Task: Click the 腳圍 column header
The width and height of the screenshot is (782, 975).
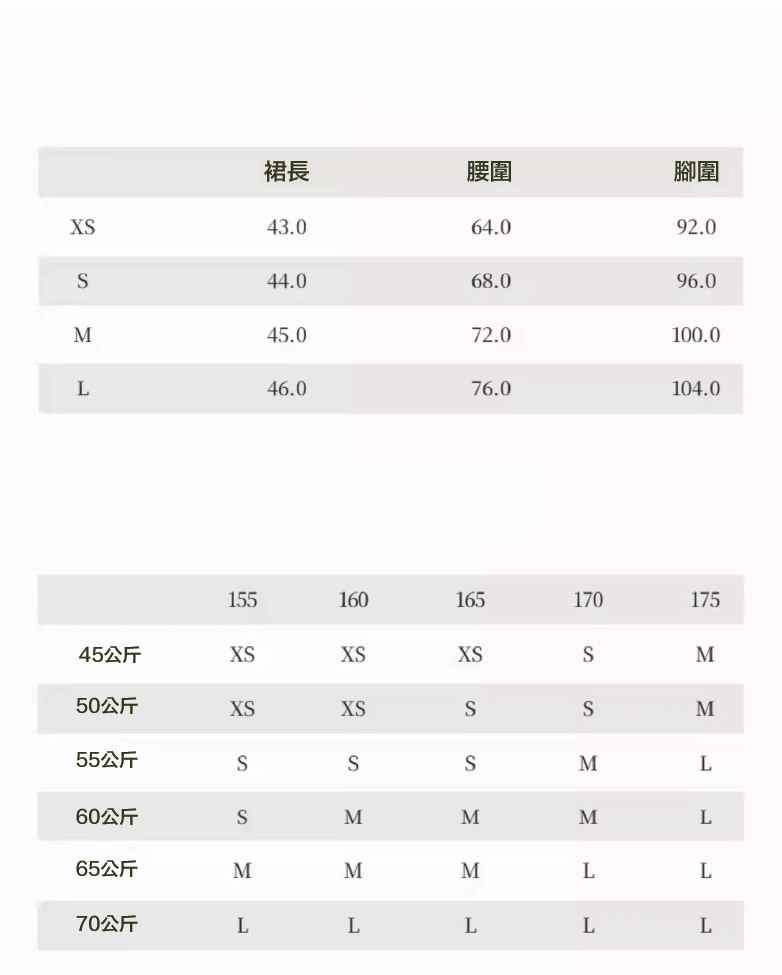Action: click(x=696, y=172)
